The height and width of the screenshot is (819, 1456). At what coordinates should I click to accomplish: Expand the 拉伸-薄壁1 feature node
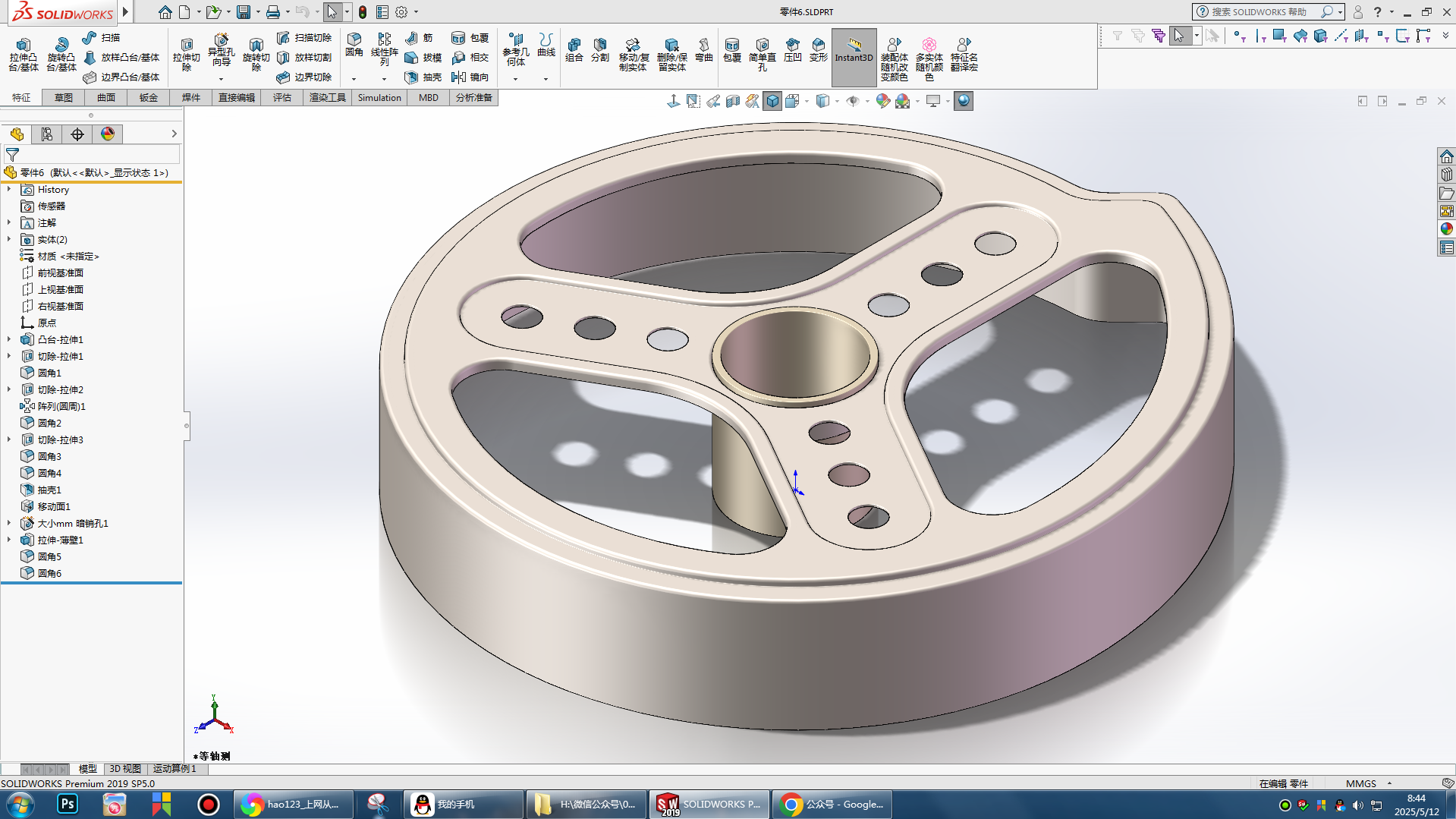click(9, 540)
